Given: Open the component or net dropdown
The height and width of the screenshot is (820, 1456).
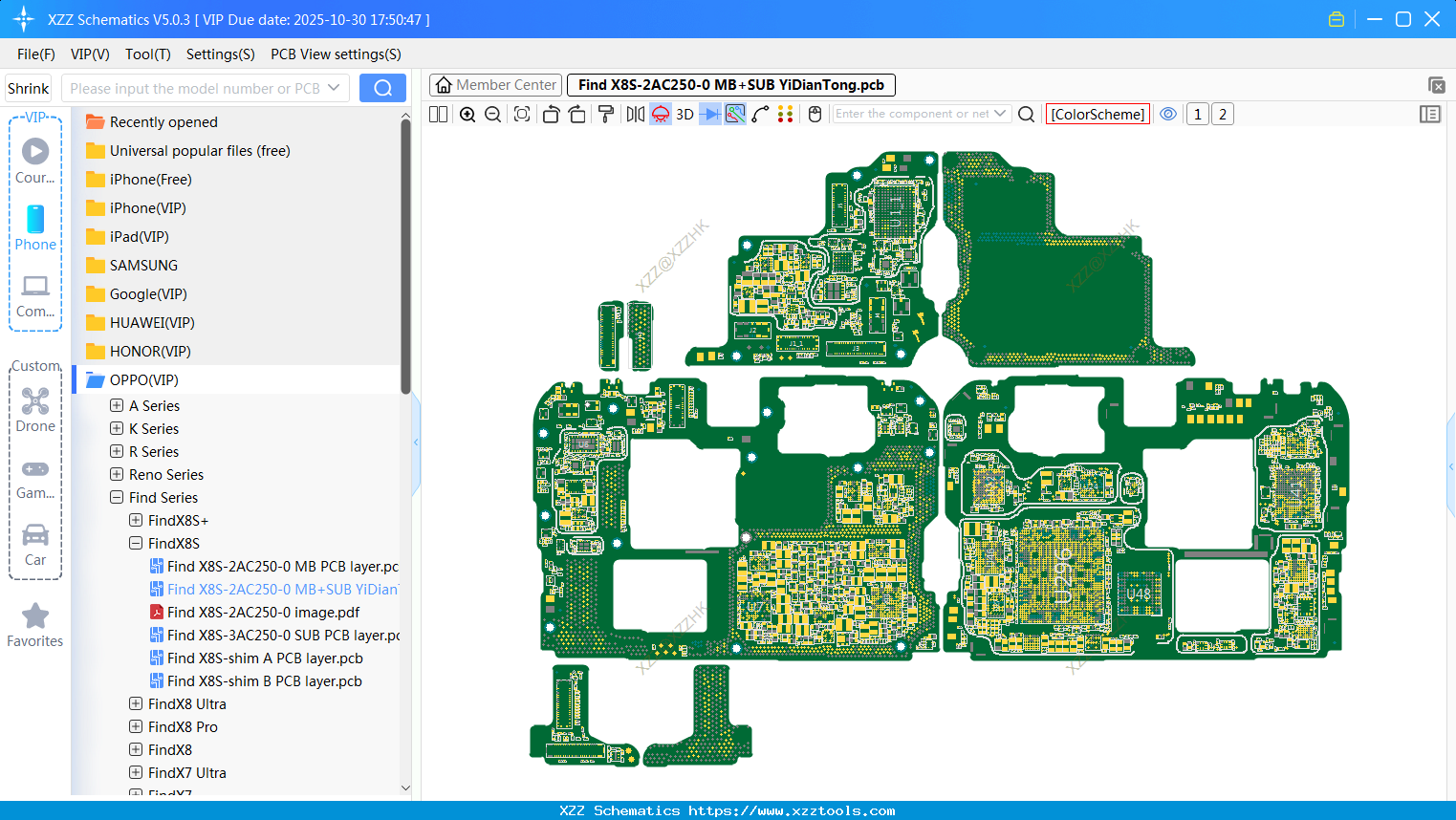Looking at the screenshot, I should [1000, 113].
